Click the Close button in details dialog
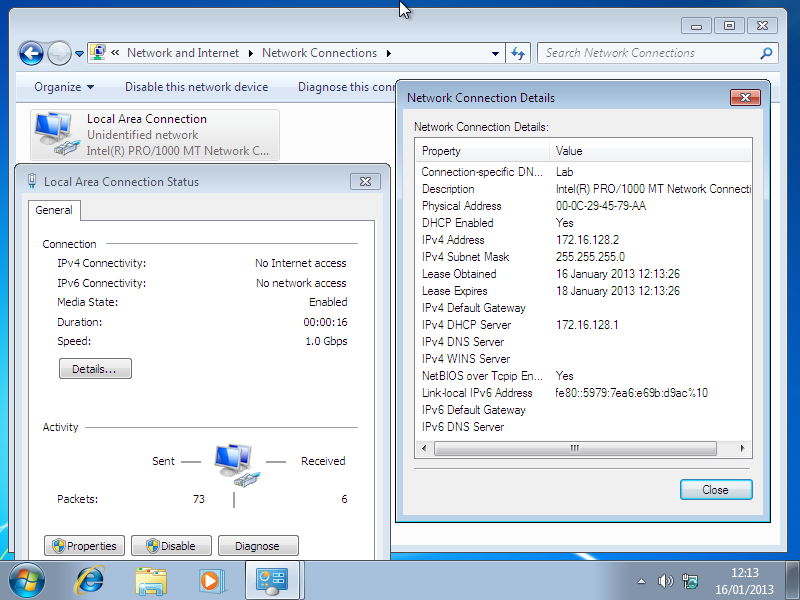The image size is (800, 600). click(x=715, y=490)
